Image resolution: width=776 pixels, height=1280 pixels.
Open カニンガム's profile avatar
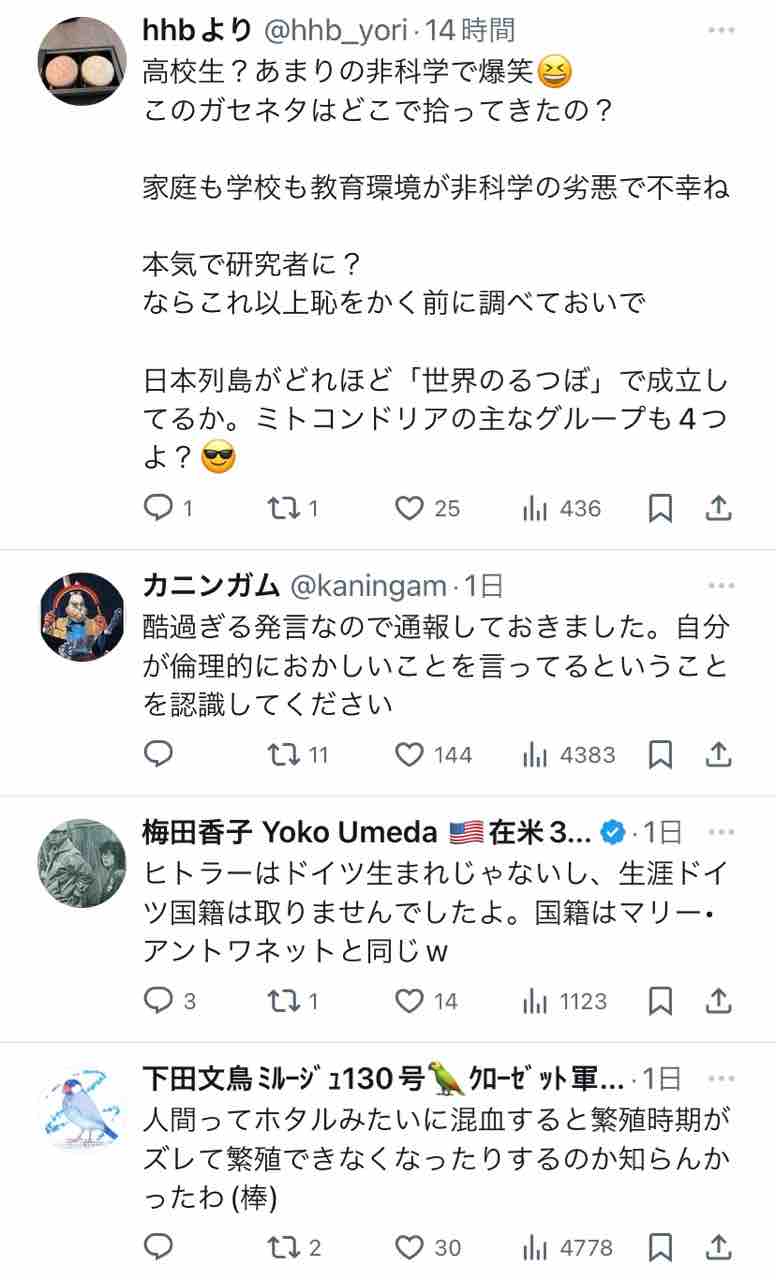(82, 617)
